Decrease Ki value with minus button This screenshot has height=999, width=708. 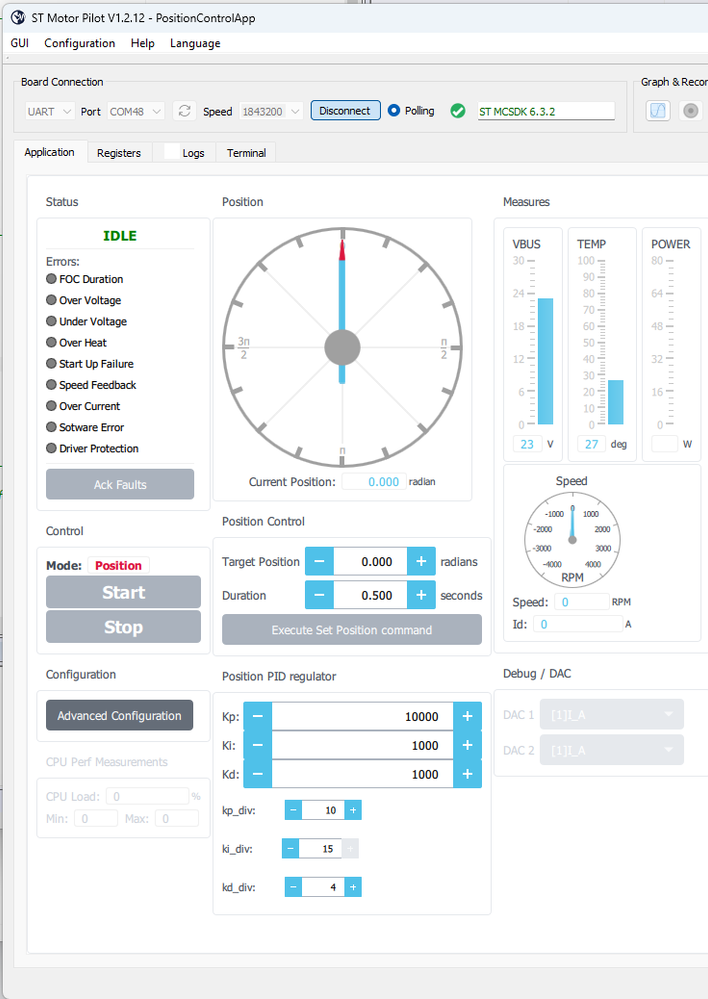[257, 745]
